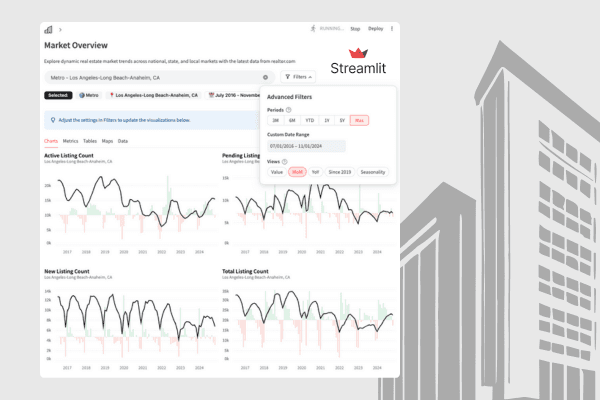Select the MoM view pill
Image resolution: width=600 pixels, height=400 pixels.
(297, 172)
